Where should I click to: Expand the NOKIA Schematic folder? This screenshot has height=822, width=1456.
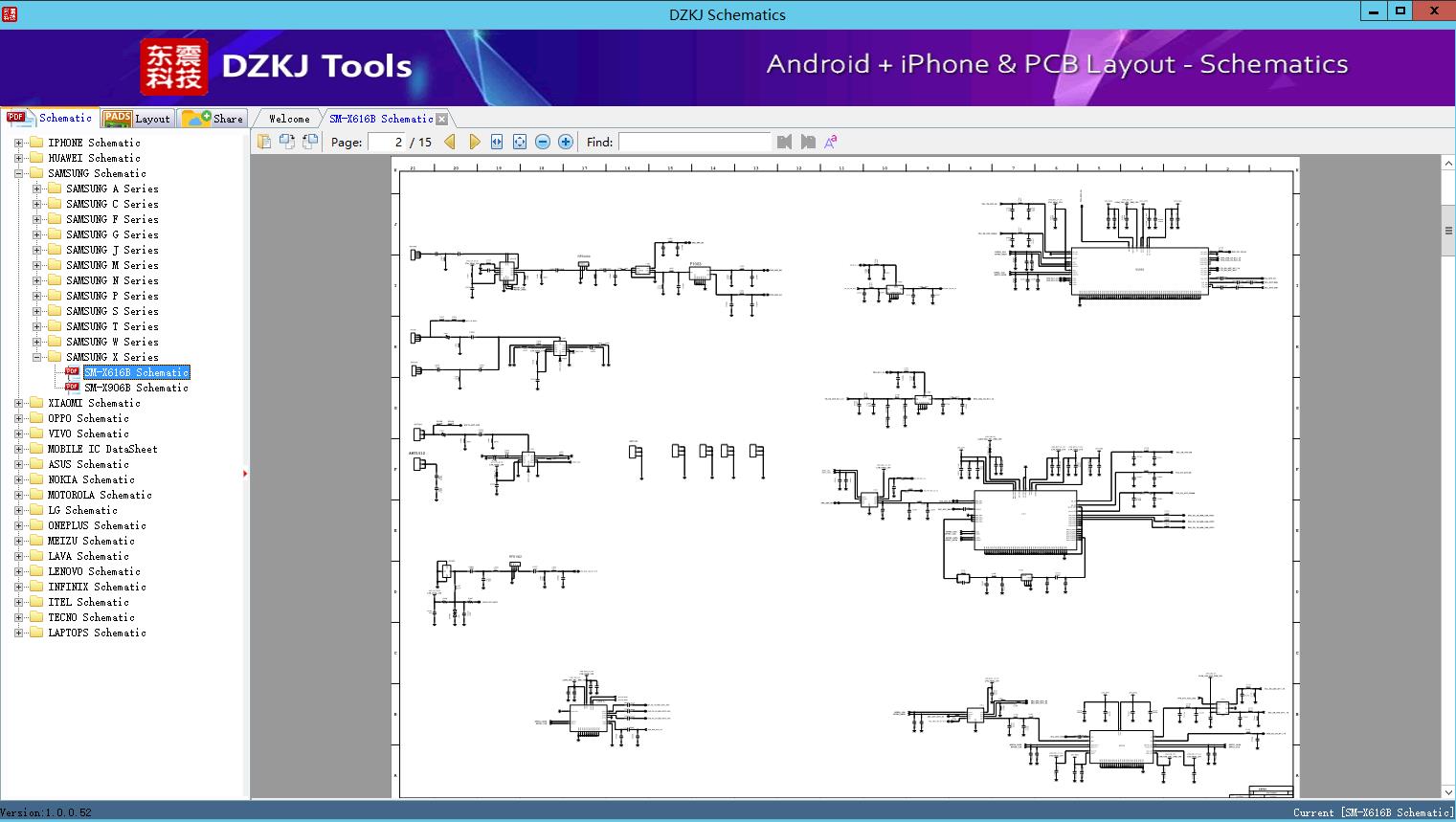[x=18, y=479]
